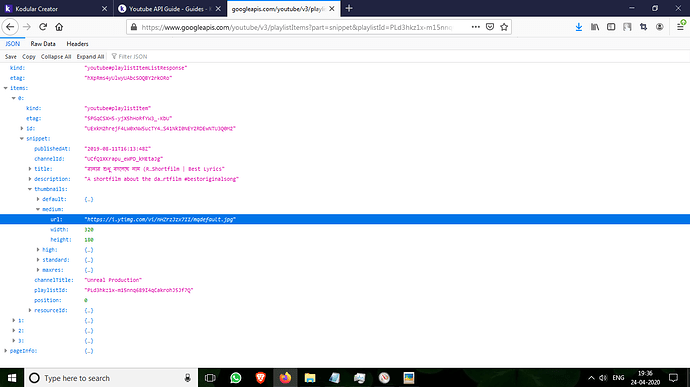
Task: Close the googleapis.com tab
Action: coord(331,8)
